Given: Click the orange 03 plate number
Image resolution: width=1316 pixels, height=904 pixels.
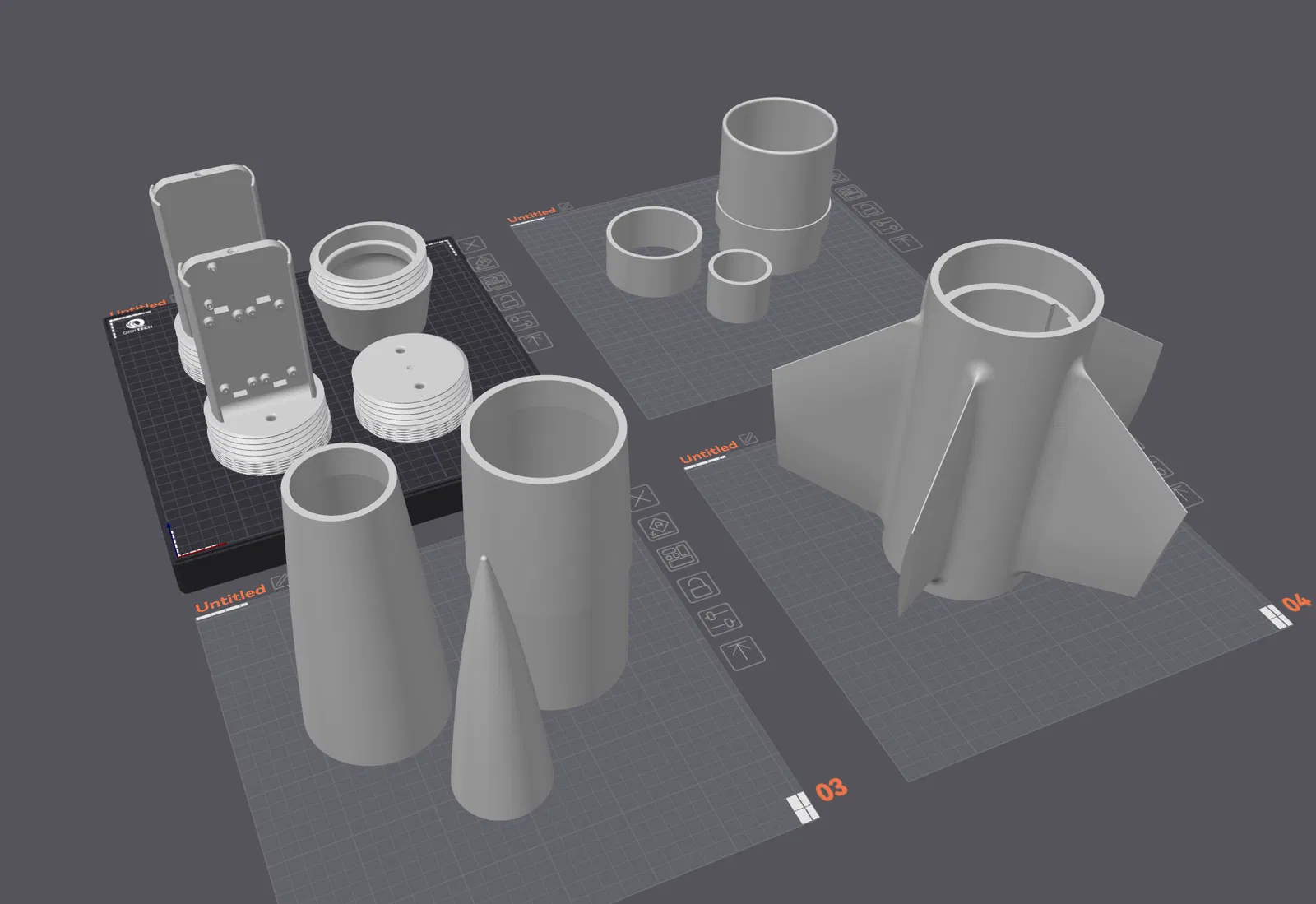Looking at the screenshot, I should (831, 790).
